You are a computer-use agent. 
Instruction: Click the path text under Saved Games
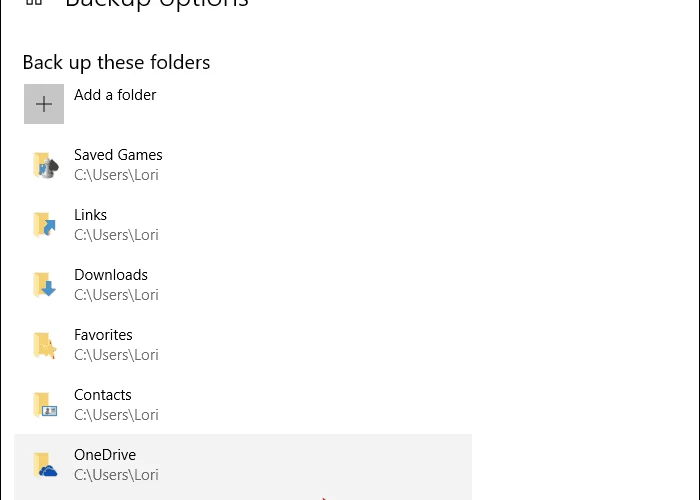point(116,175)
